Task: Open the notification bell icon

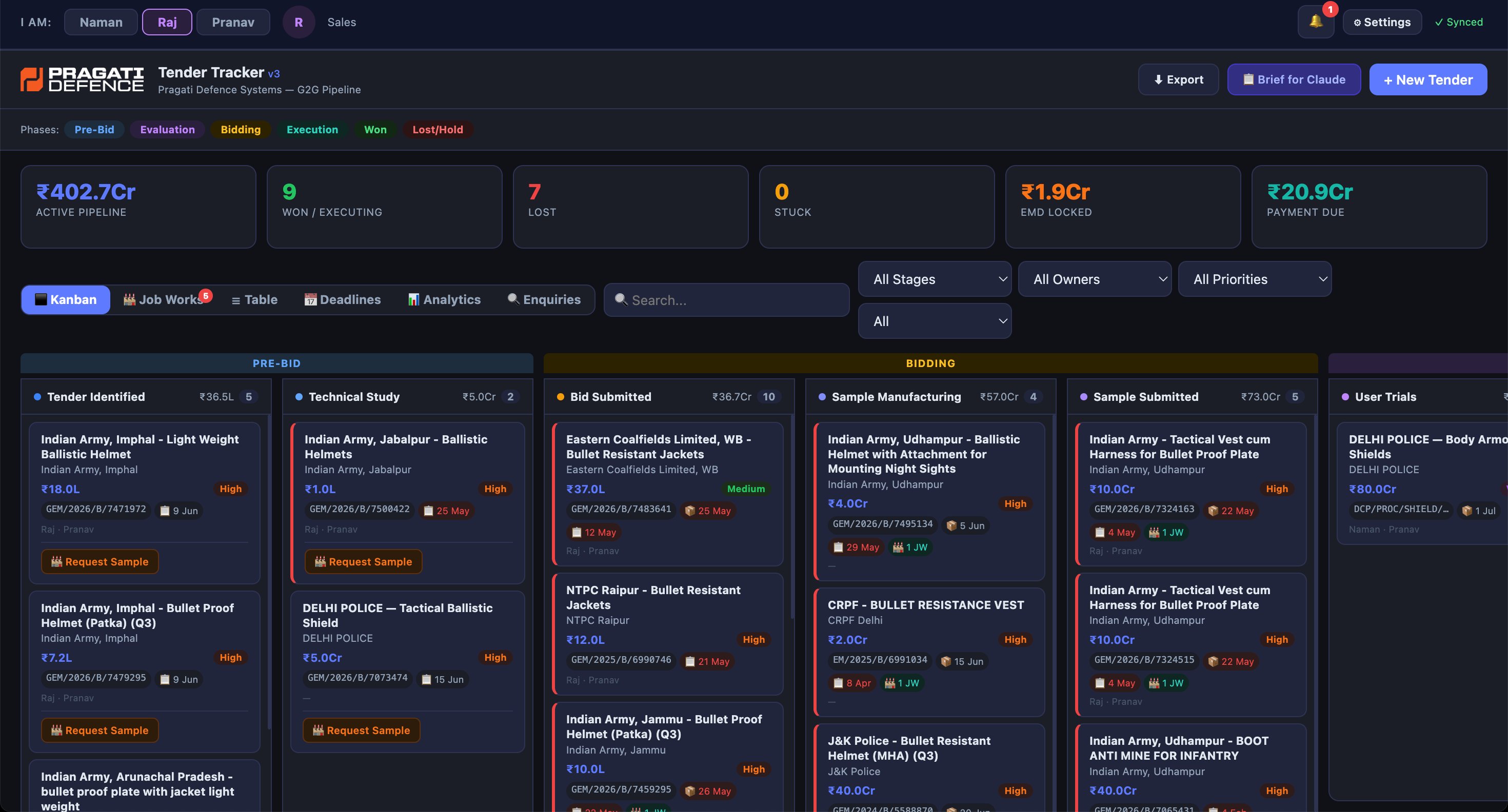Action: point(1316,22)
